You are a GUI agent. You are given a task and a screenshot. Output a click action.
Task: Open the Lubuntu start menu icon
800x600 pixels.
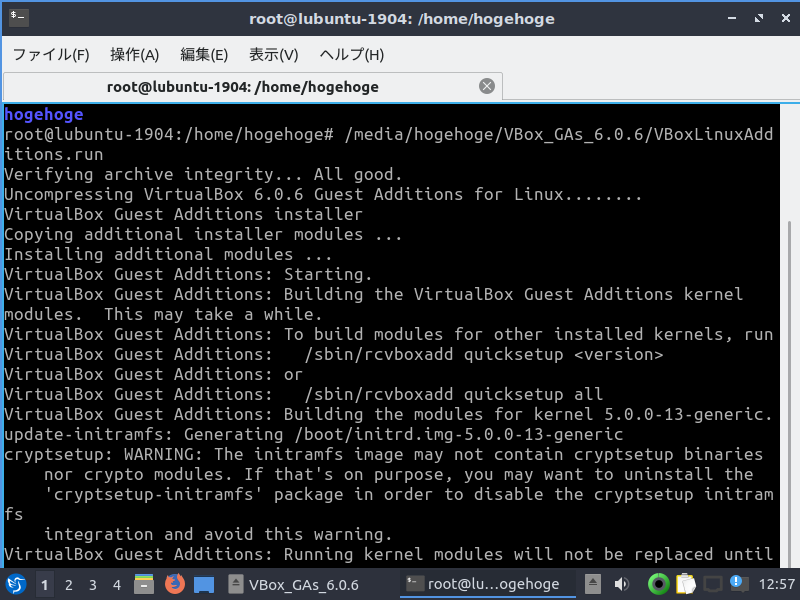(15, 584)
